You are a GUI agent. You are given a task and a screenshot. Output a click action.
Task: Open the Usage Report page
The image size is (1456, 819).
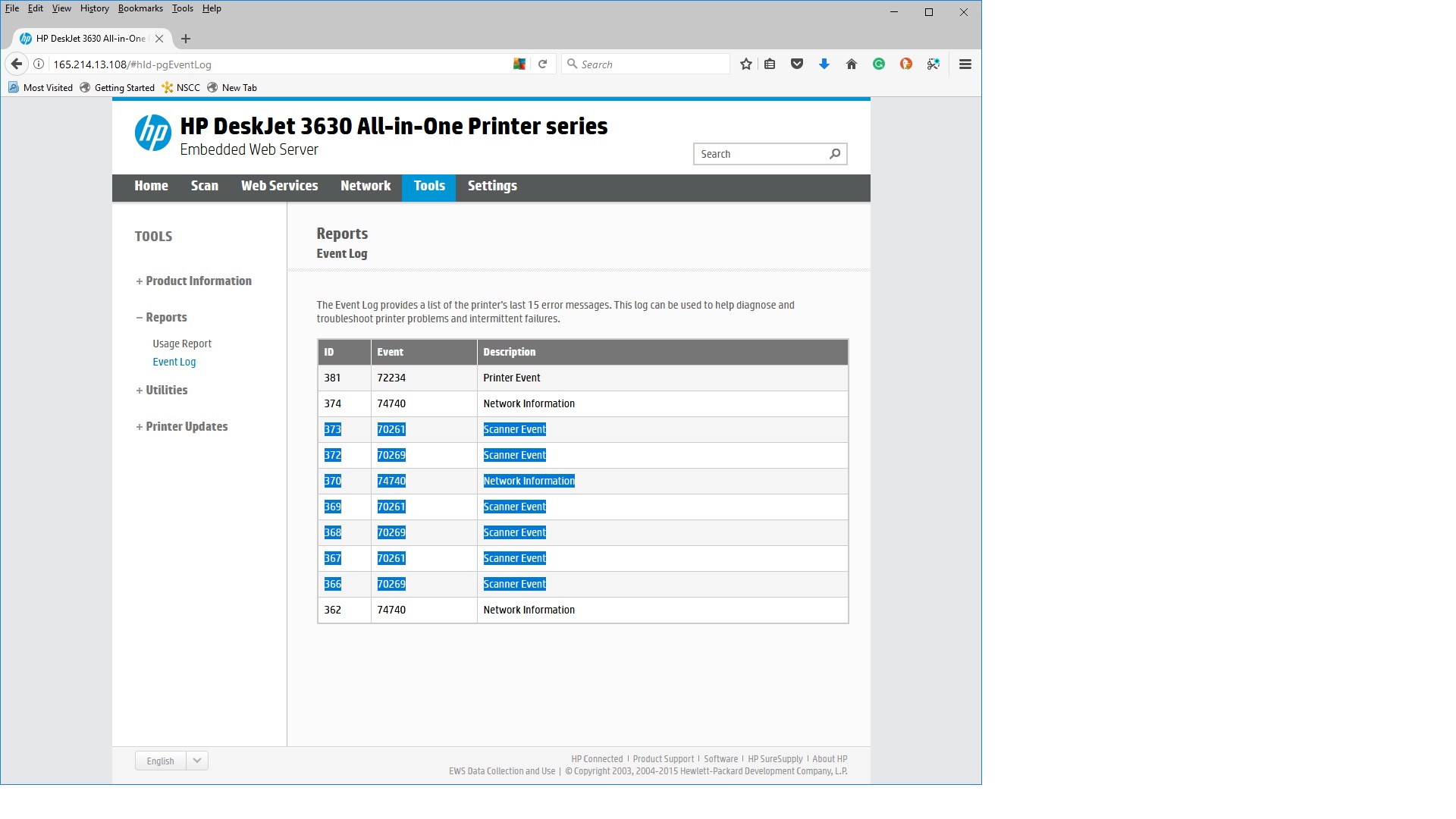(x=182, y=343)
